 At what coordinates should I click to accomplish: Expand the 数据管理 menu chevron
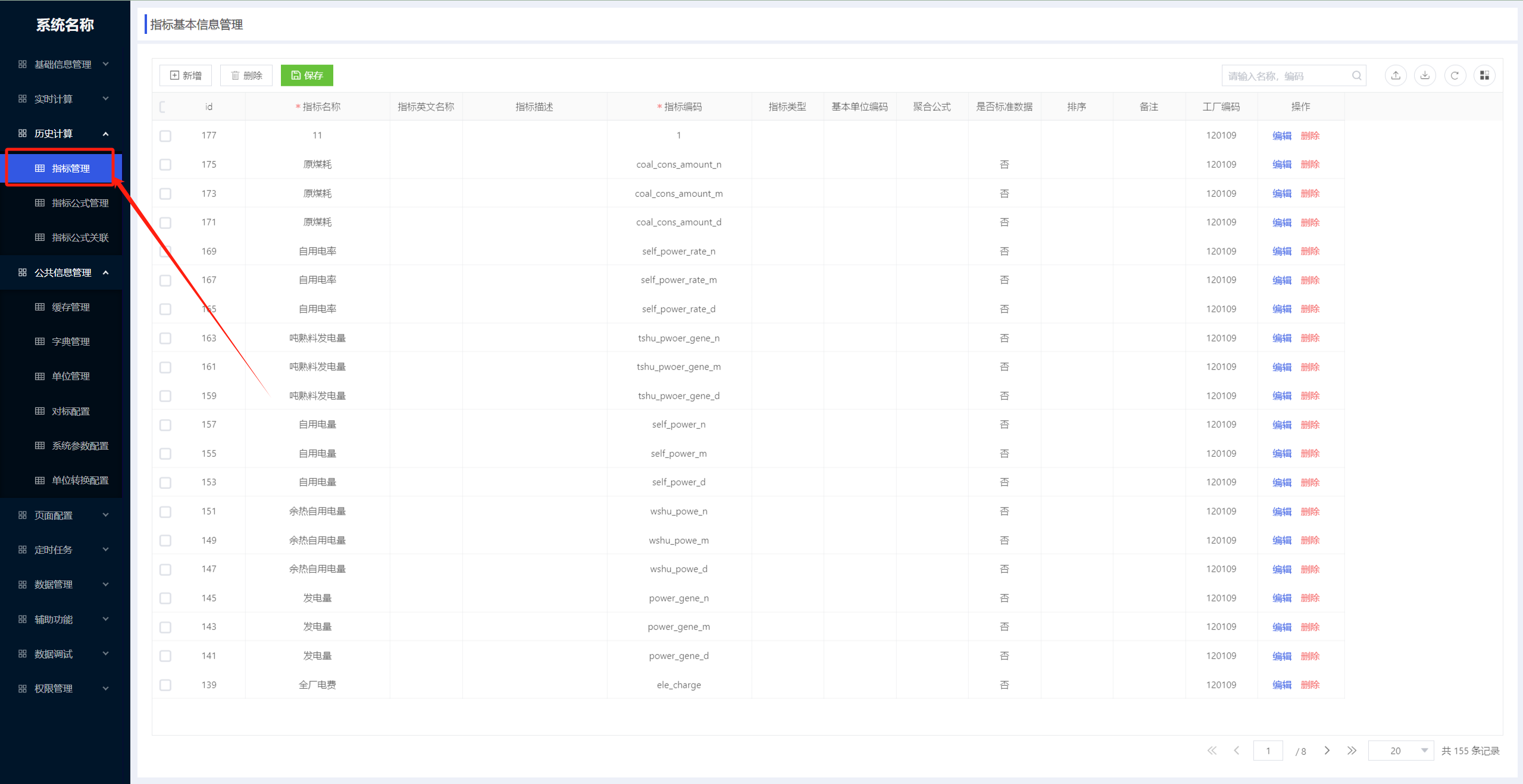(x=105, y=585)
